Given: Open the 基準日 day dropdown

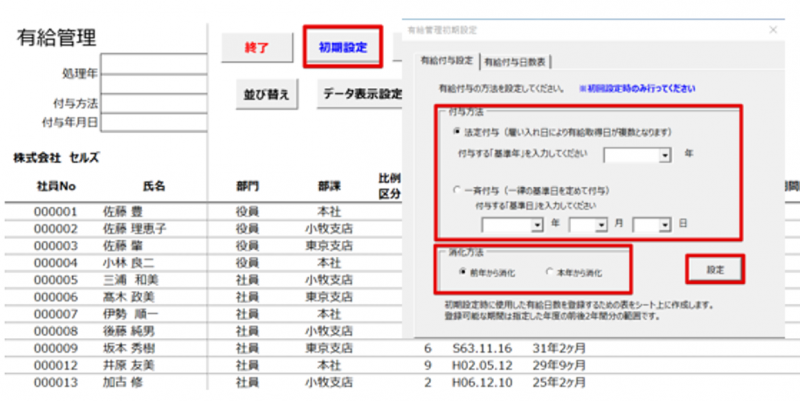Looking at the screenshot, I should tap(664, 225).
